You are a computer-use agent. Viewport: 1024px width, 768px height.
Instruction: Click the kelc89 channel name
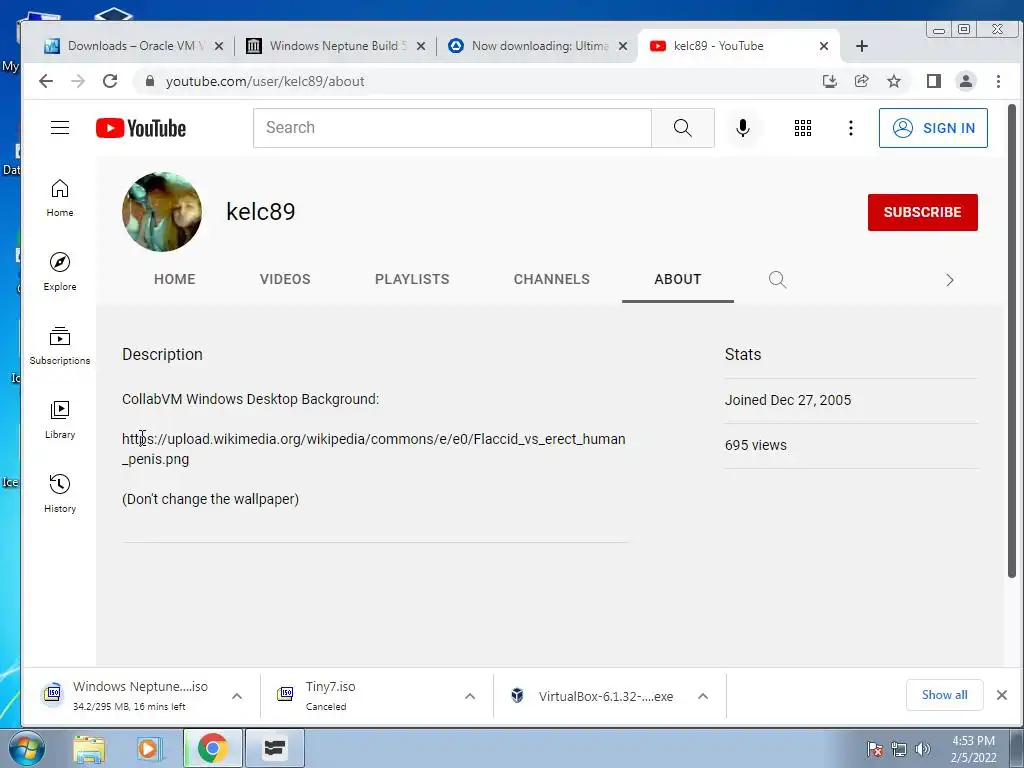pyautogui.click(x=261, y=212)
